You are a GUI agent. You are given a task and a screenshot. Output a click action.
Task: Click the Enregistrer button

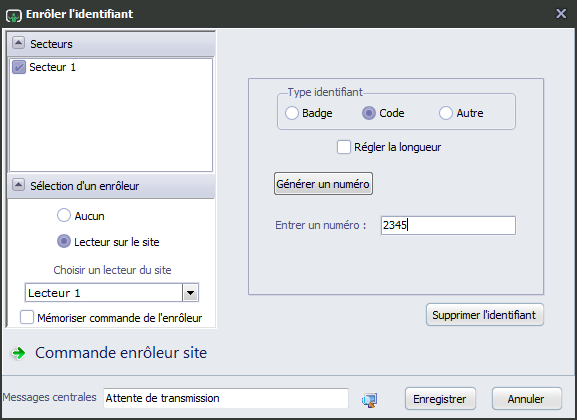pos(440,399)
